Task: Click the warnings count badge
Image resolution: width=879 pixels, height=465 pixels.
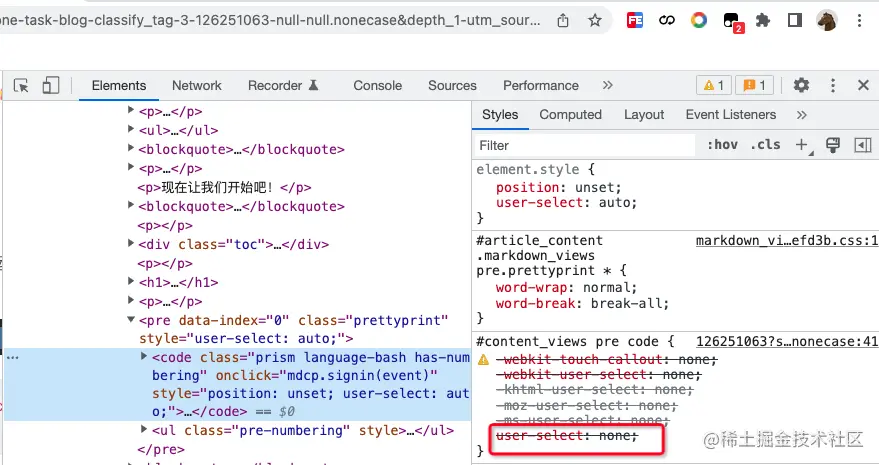Action: point(714,85)
